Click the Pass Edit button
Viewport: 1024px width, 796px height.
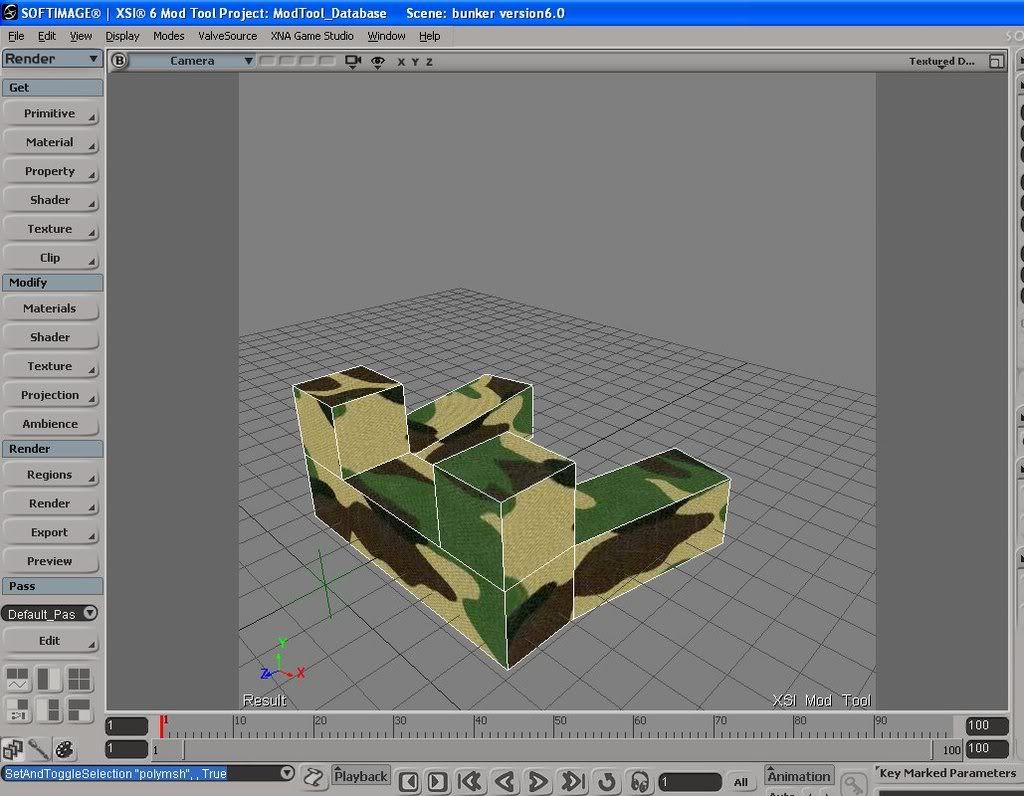[50, 641]
